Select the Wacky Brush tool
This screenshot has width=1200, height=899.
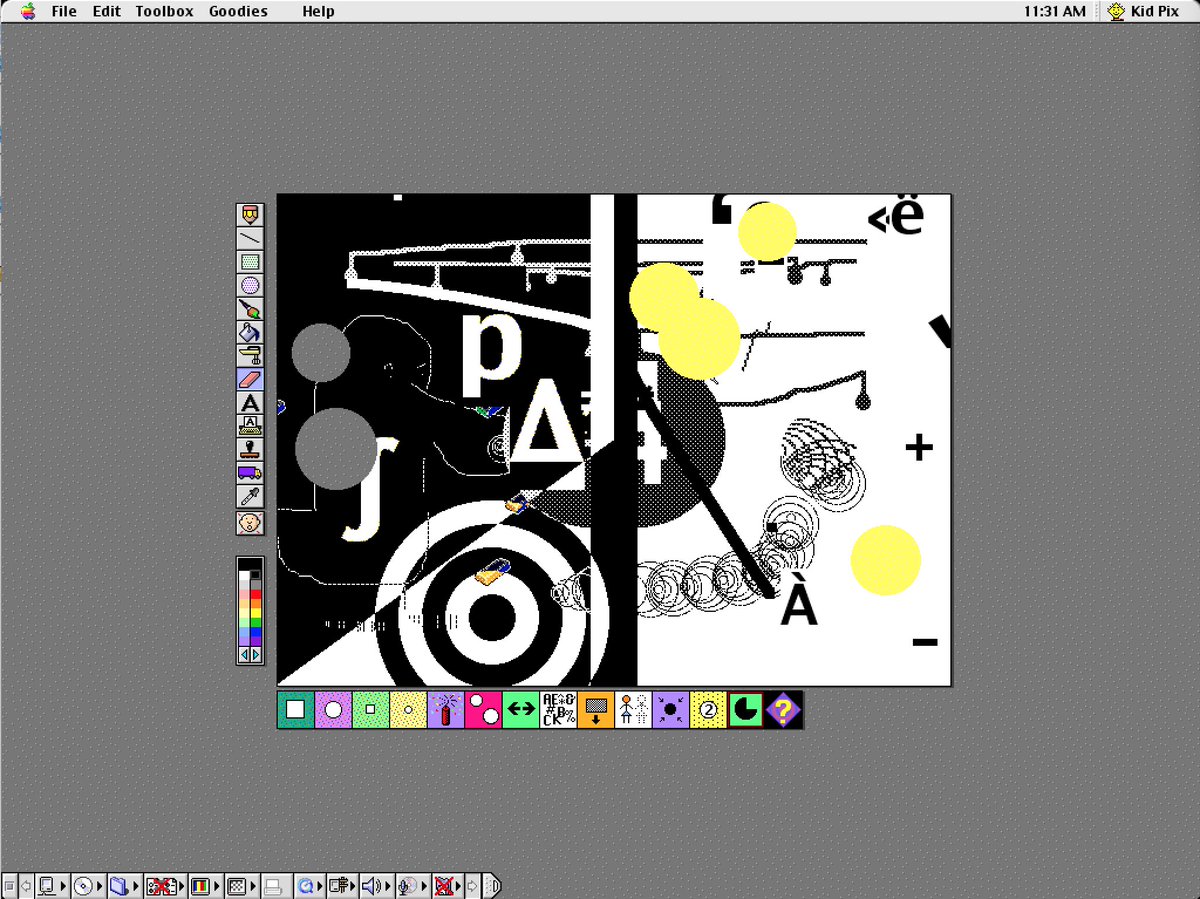pos(250,310)
